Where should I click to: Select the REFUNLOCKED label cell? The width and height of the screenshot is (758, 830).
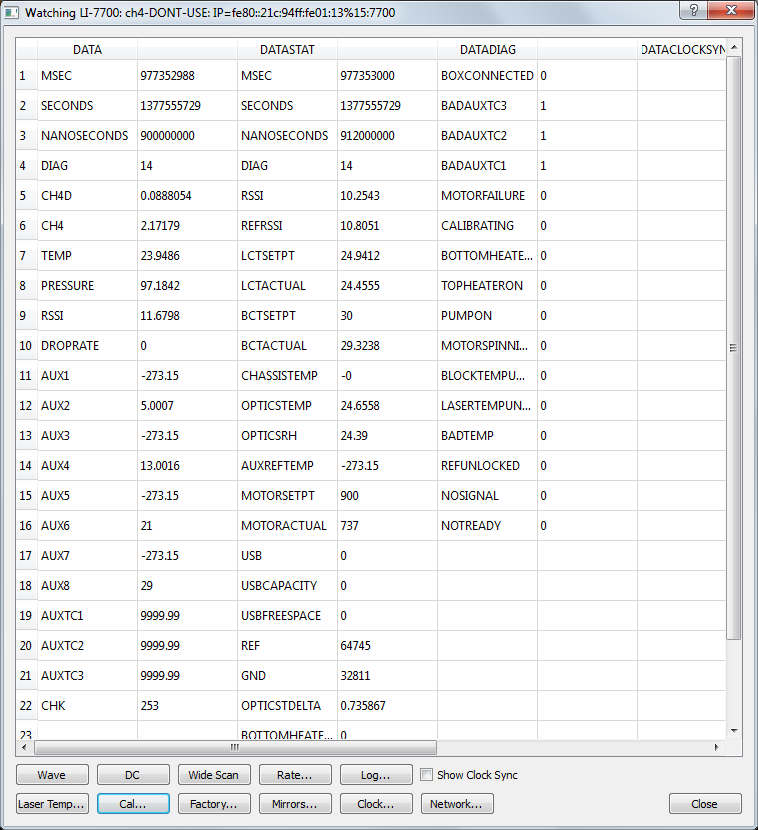click(488, 466)
